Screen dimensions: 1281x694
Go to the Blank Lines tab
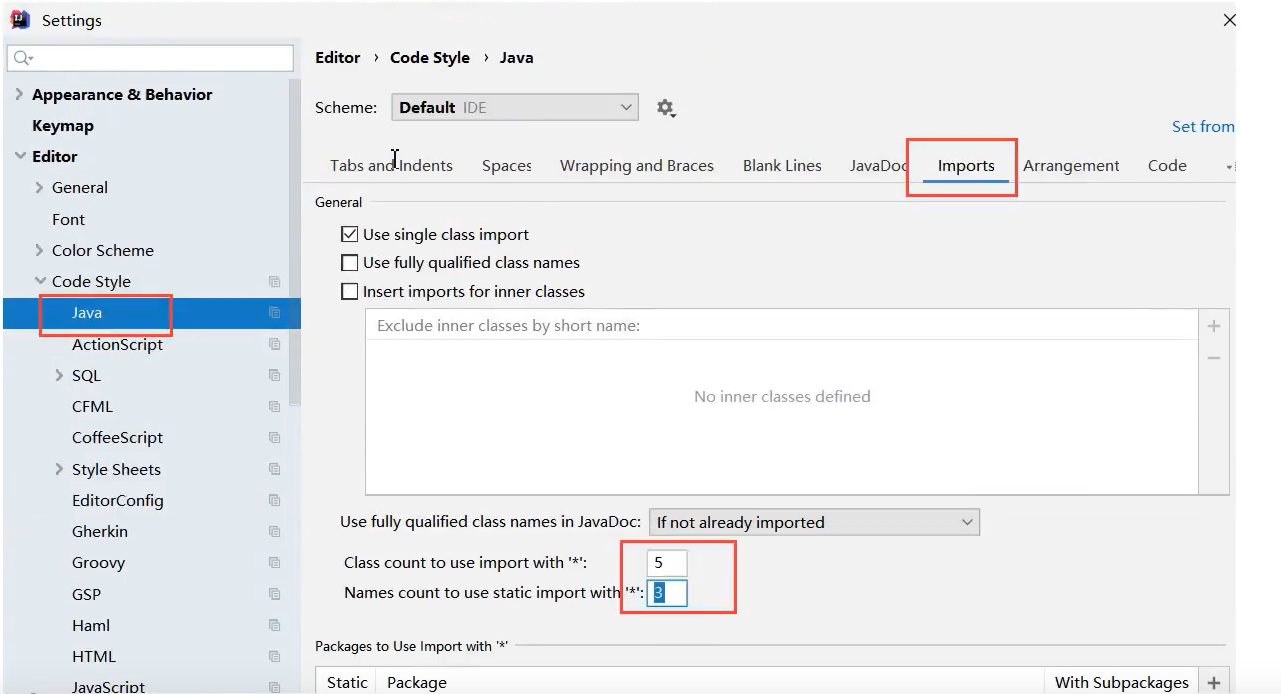782,166
